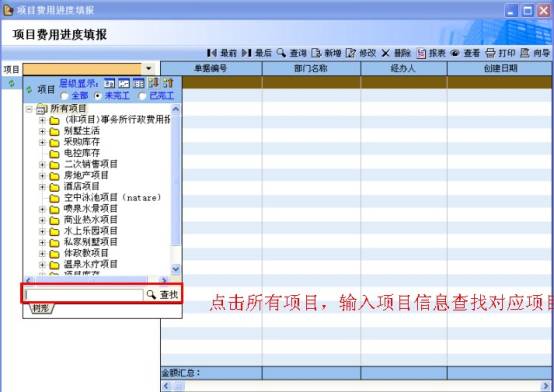Jump to last record with 最后

click(x=257, y=53)
